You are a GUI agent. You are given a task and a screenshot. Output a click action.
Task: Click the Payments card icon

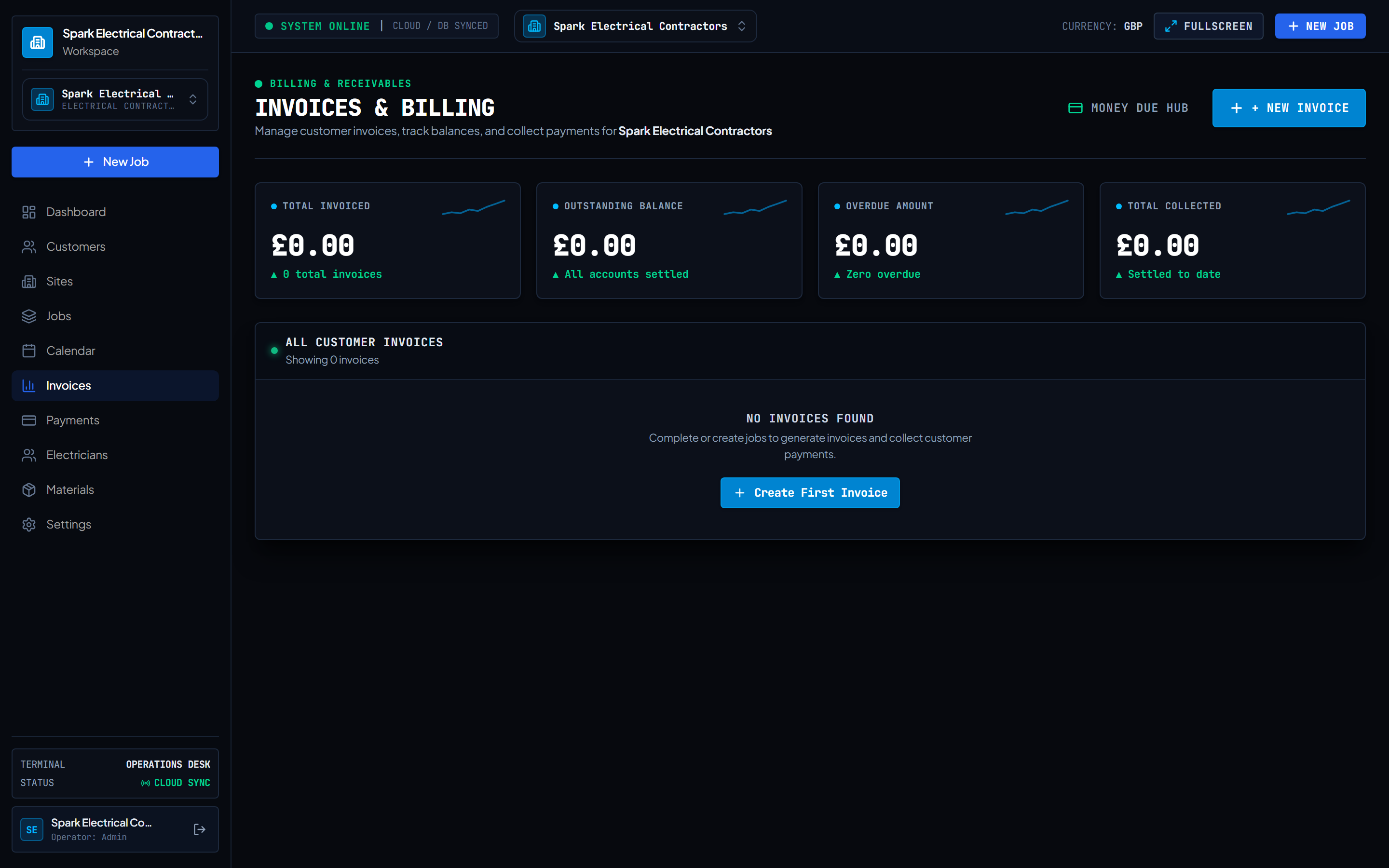click(29, 420)
